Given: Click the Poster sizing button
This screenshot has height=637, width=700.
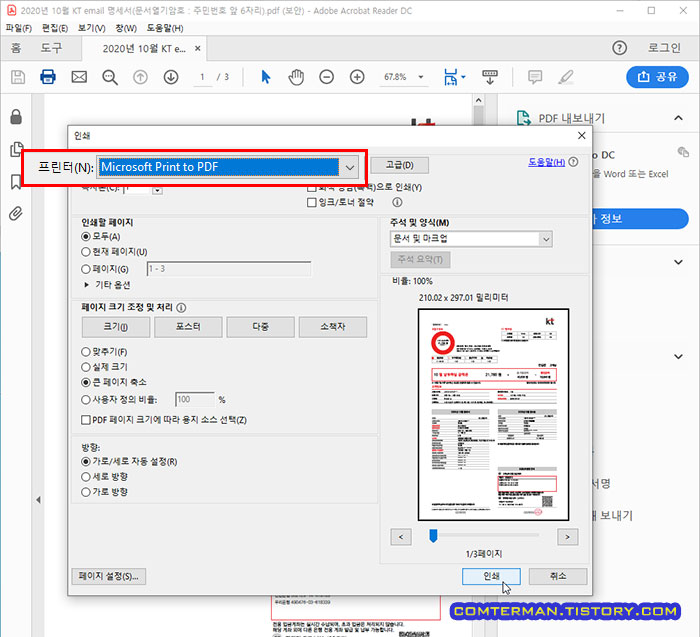Looking at the screenshot, I should tap(188, 327).
